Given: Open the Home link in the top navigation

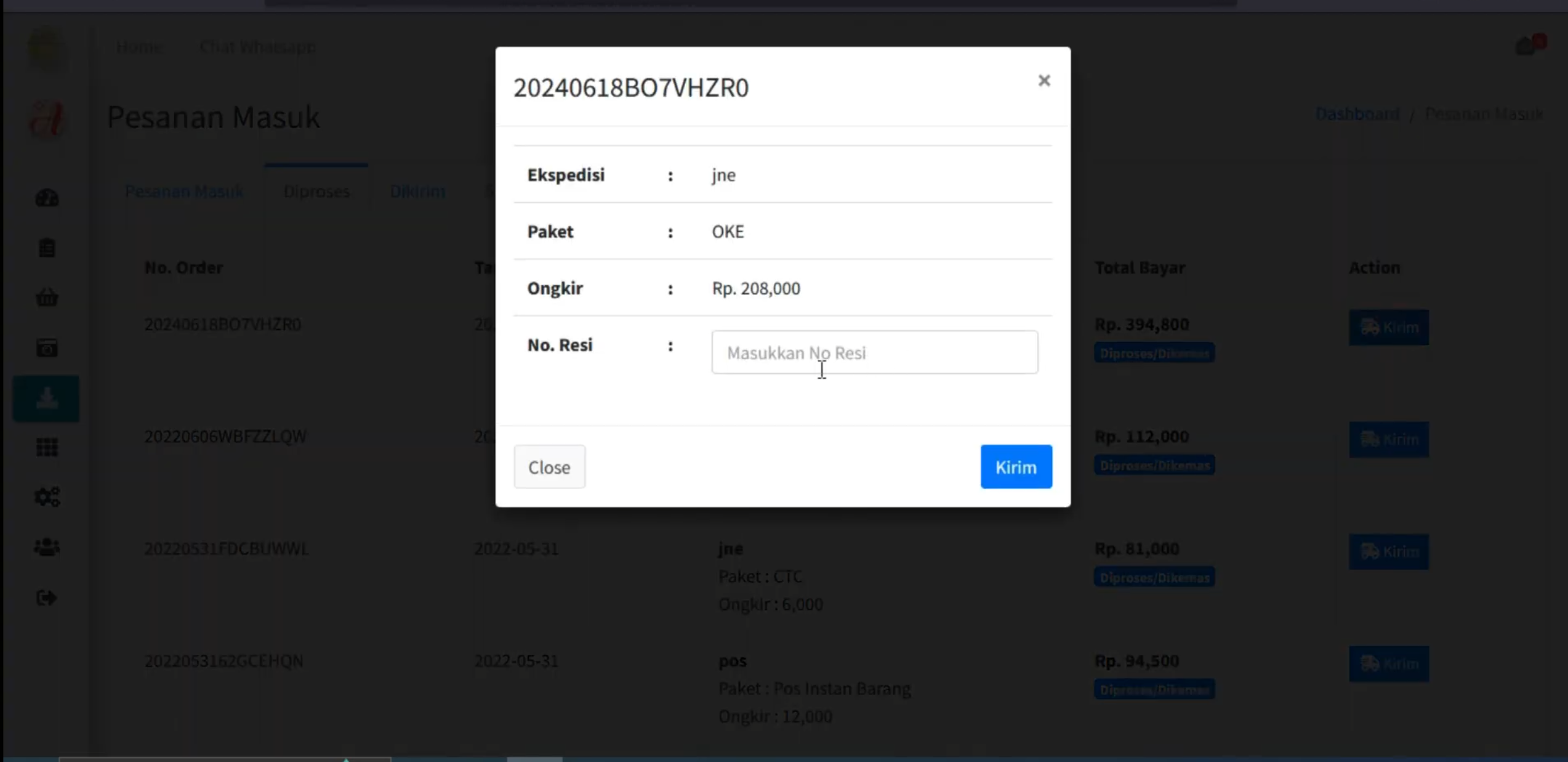Looking at the screenshot, I should pos(139,47).
